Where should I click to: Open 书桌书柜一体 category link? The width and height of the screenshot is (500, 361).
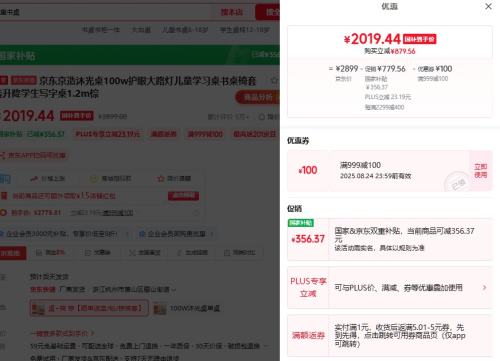[x=101, y=30]
